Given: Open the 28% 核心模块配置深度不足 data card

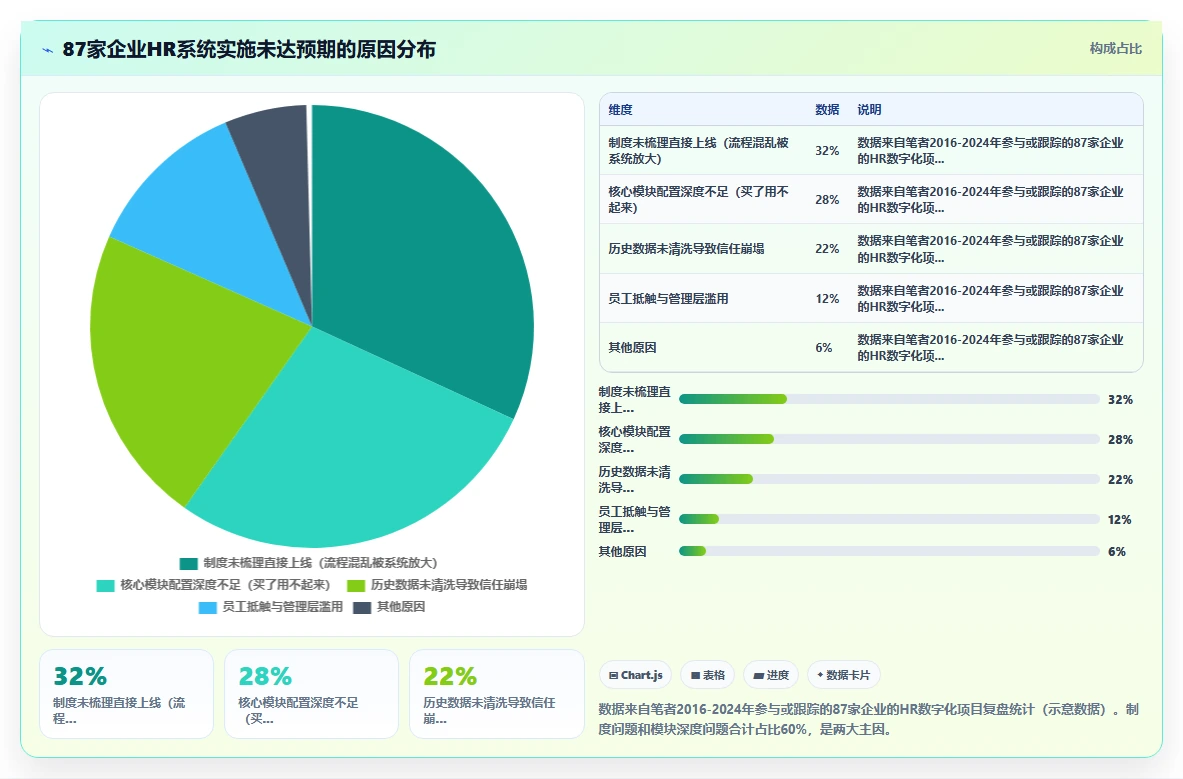Looking at the screenshot, I should coord(311,694).
